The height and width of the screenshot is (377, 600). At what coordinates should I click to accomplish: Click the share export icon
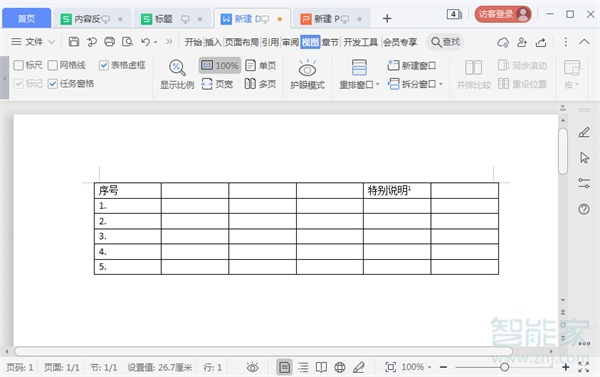541,42
